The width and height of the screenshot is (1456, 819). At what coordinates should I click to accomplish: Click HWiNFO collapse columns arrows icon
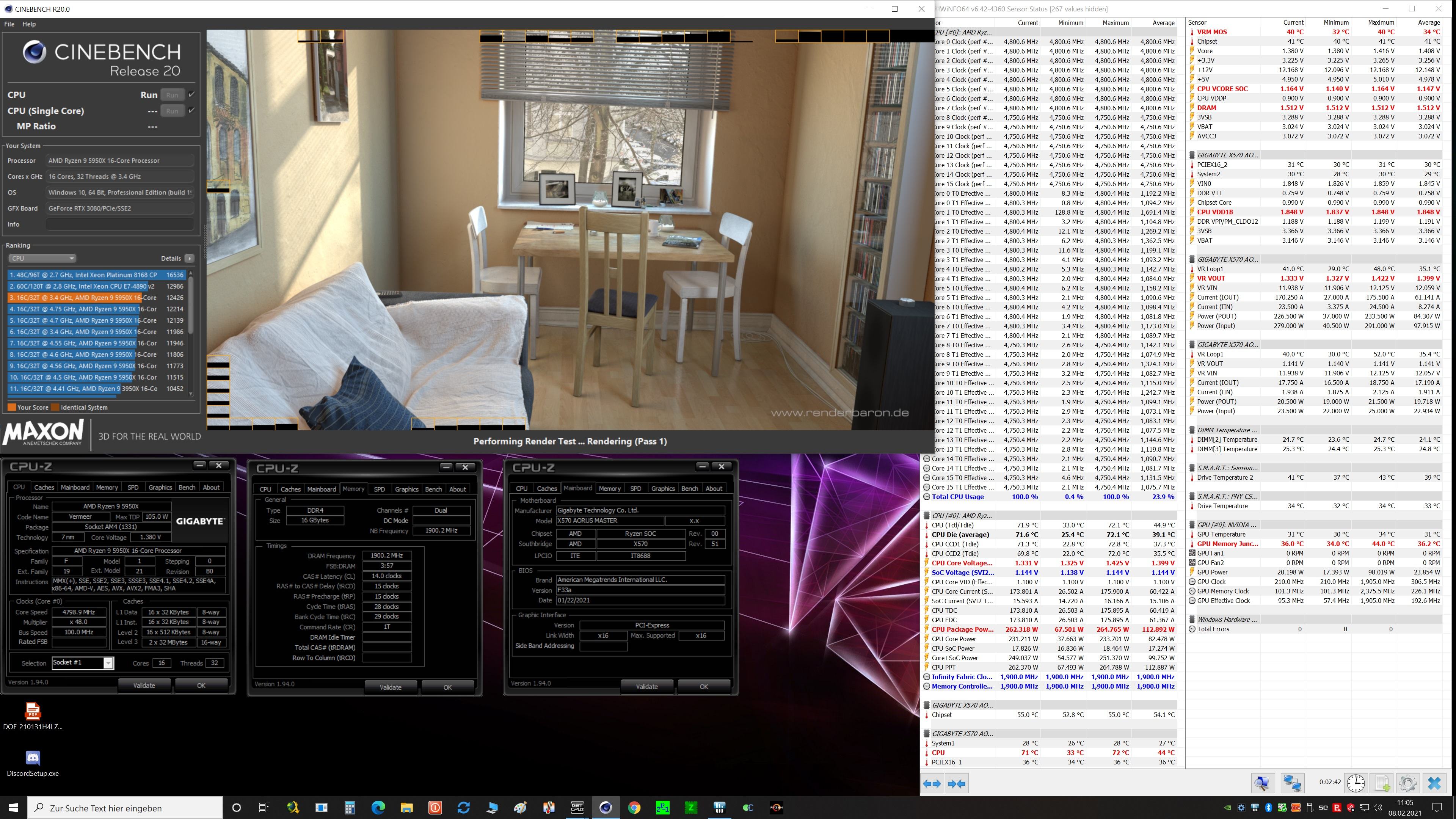pos(957,783)
